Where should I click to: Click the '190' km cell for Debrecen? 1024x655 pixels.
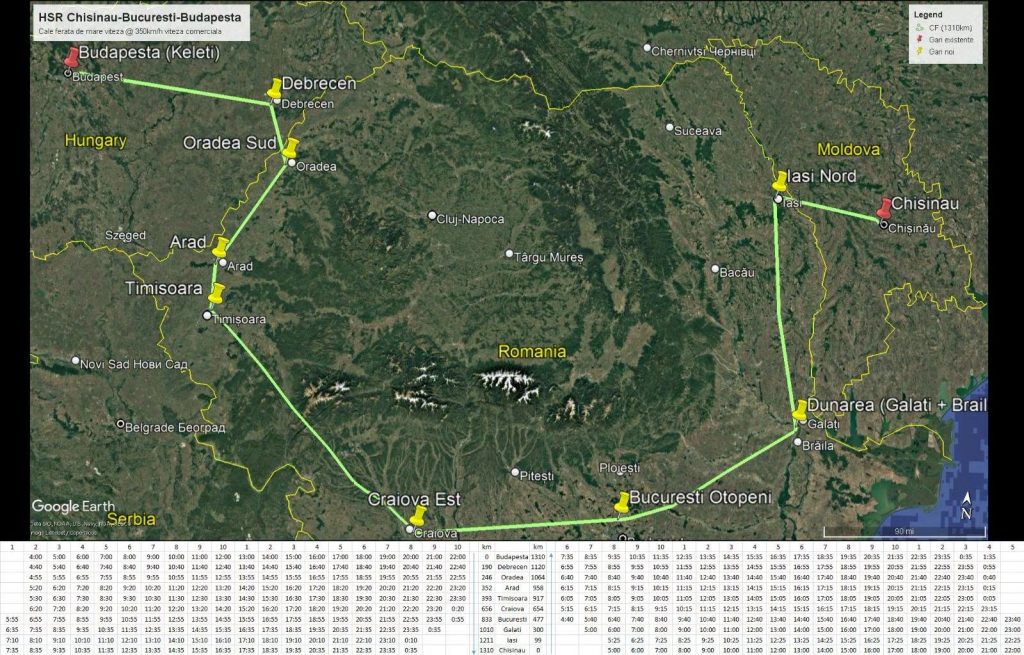486,567
